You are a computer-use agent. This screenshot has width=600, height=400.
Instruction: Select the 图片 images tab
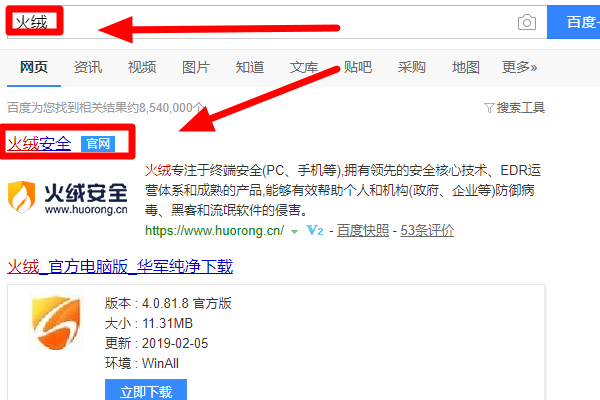point(196,67)
